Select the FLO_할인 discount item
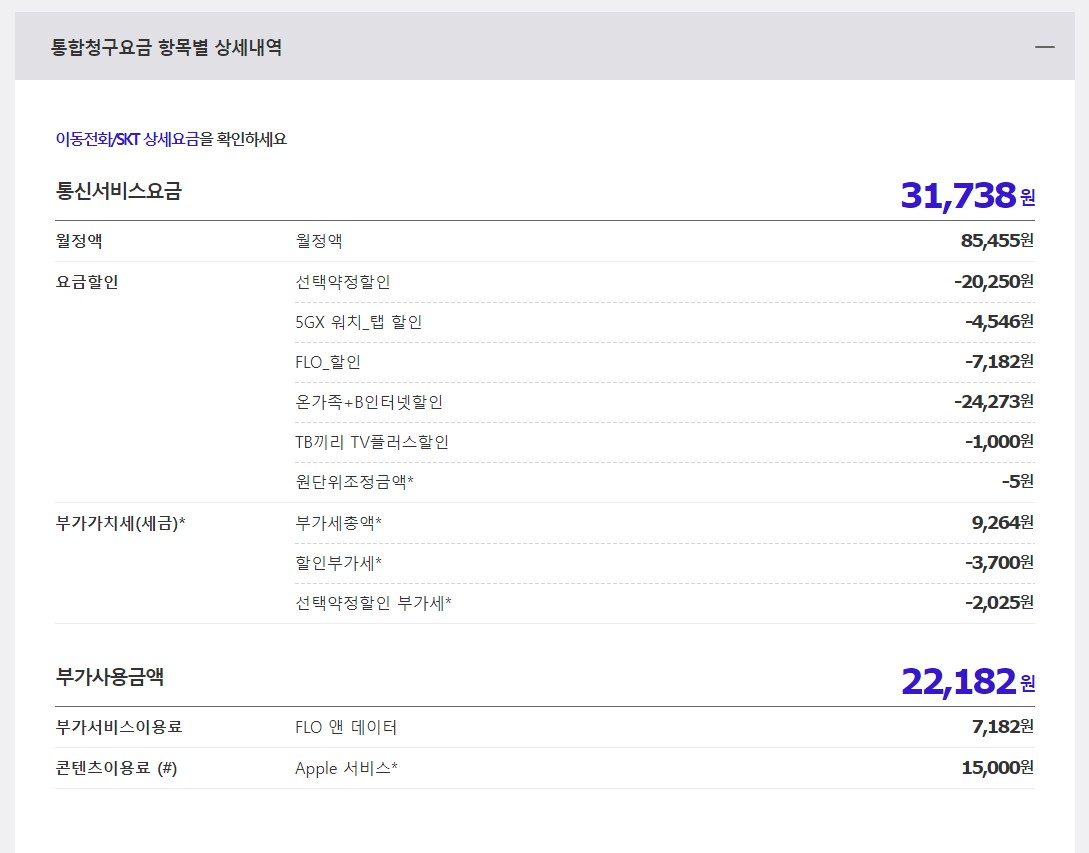The image size is (1089, 853). click(x=328, y=362)
